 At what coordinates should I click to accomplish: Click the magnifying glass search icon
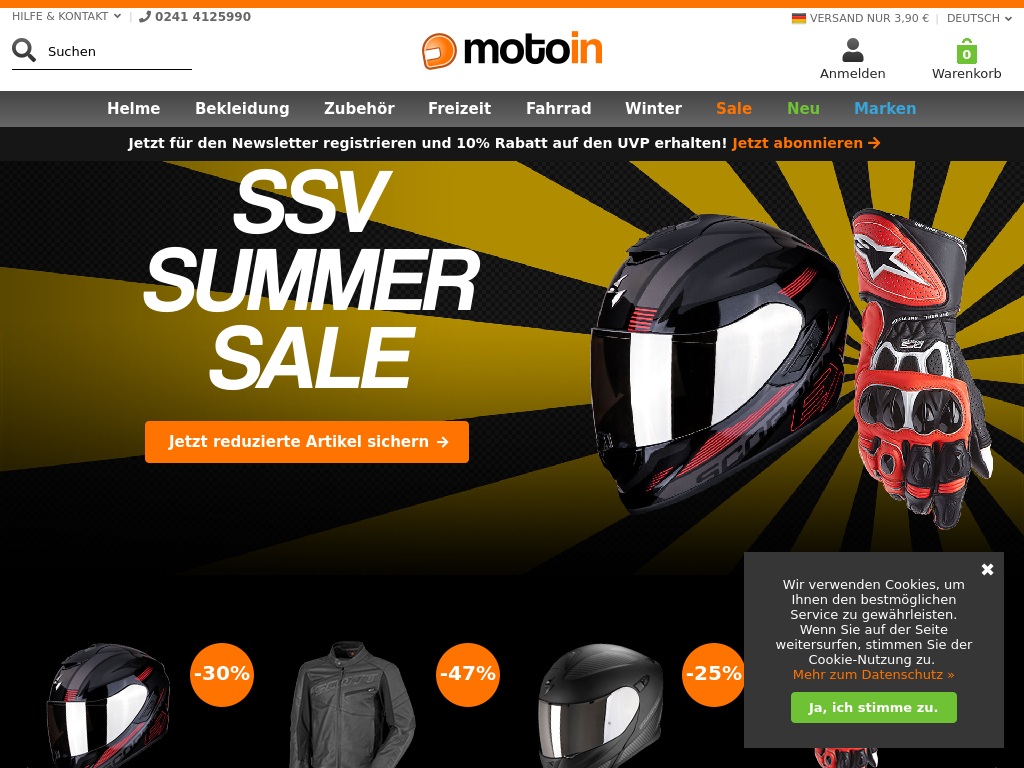coord(24,50)
